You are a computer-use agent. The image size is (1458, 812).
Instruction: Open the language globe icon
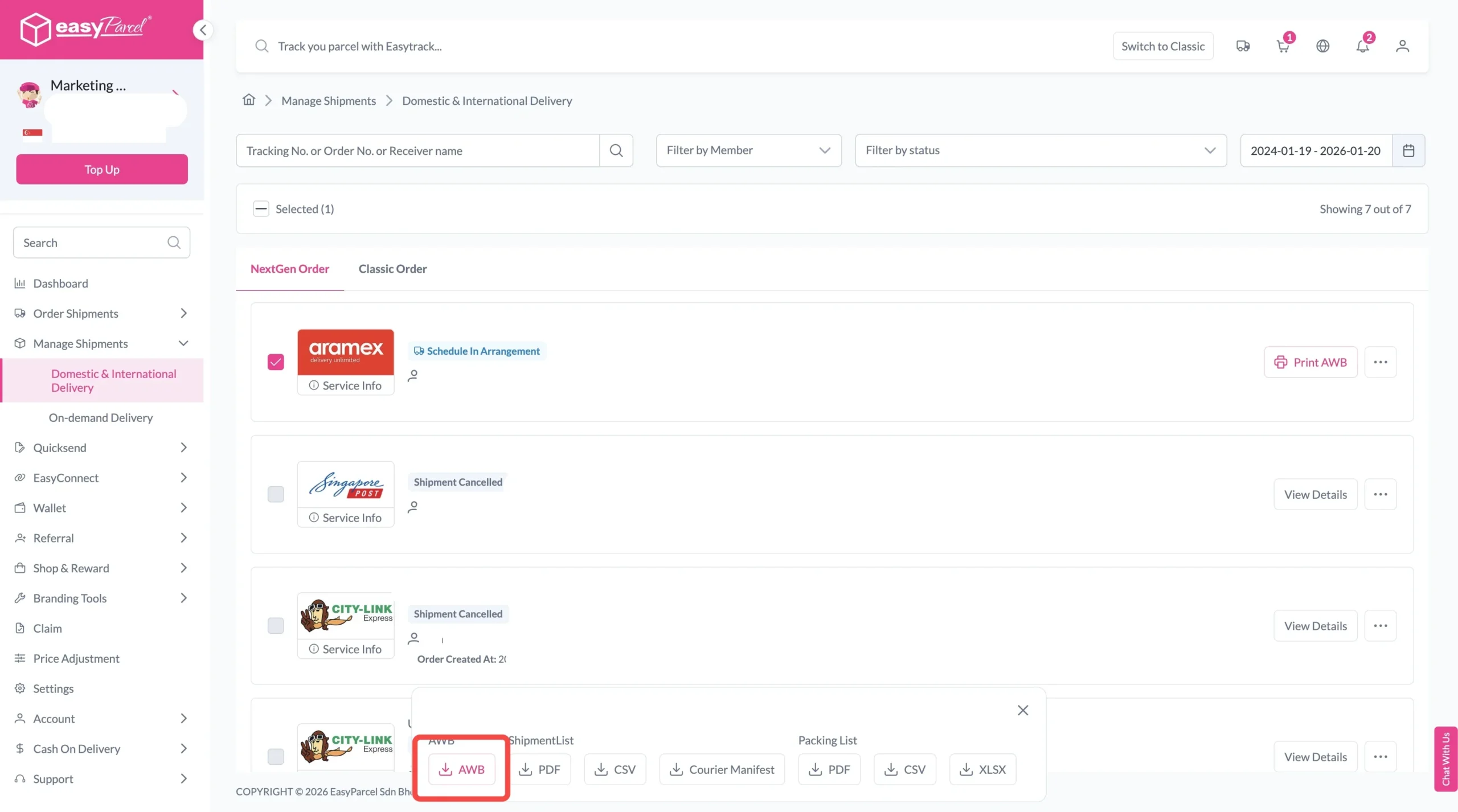pyautogui.click(x=1322, y=46)
